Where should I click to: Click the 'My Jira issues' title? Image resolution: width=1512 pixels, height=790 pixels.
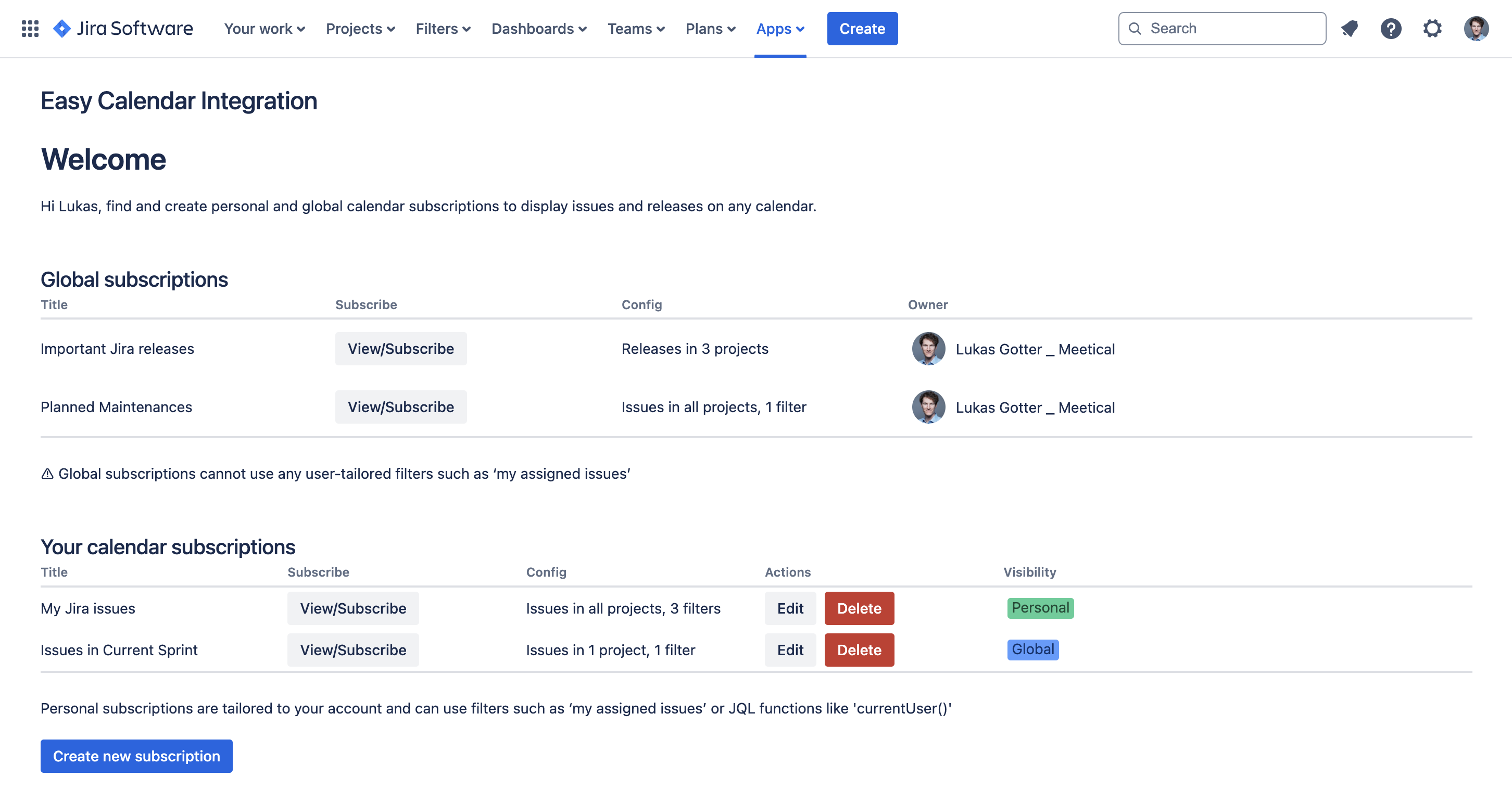click(88, 608)
